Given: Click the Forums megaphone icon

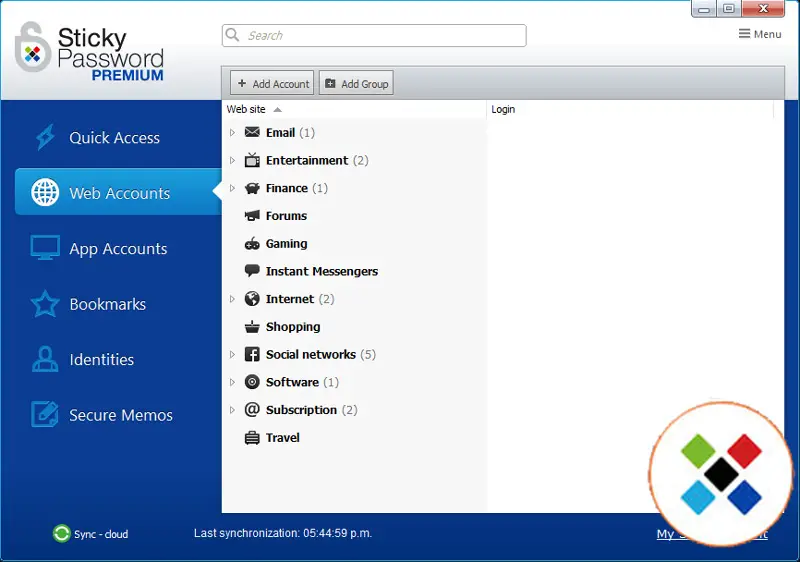Looking at the screenshot, I should 252,216.
